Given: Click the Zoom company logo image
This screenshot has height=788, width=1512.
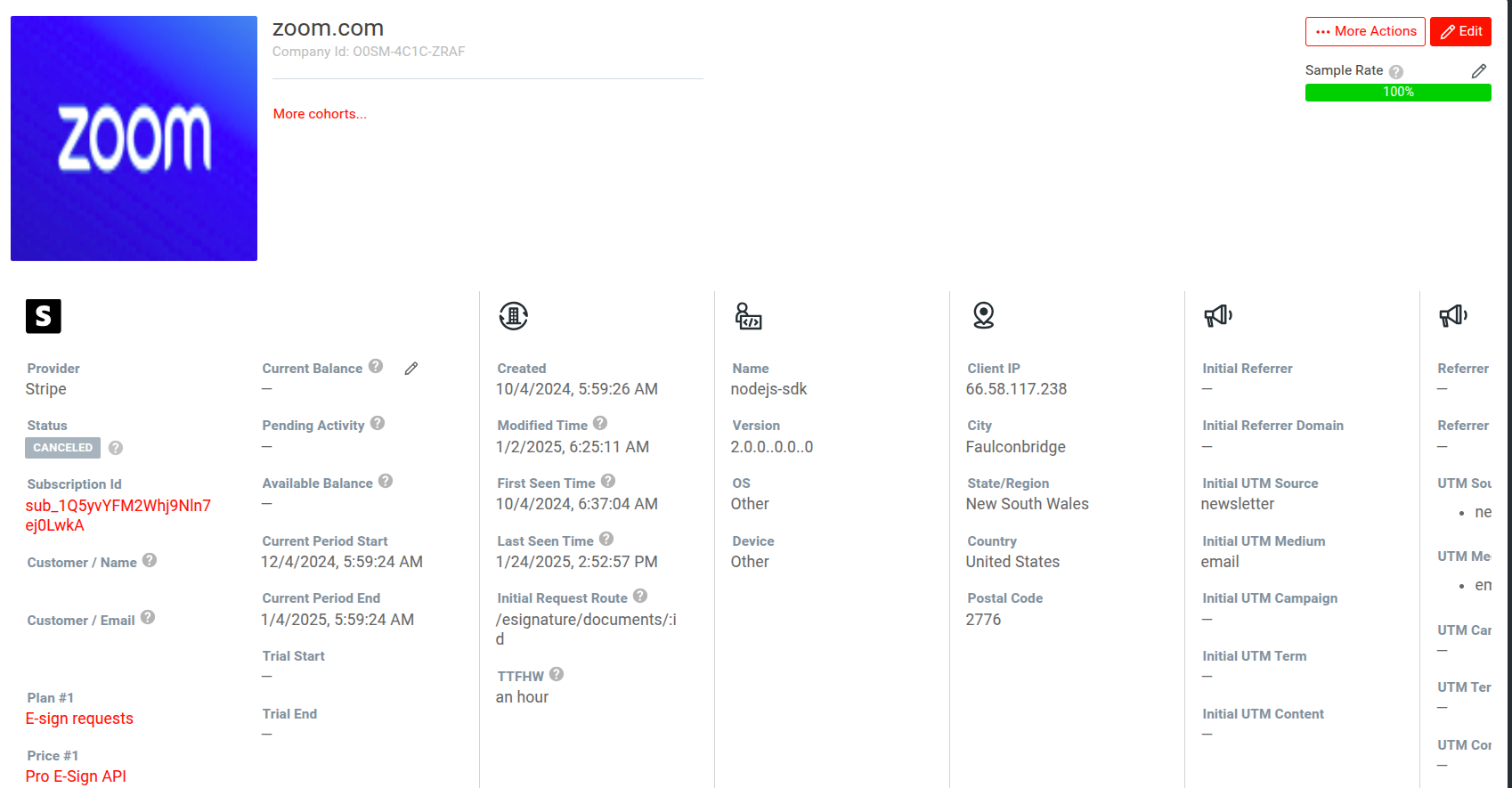Looking at the screenshot, I should 134,138.
